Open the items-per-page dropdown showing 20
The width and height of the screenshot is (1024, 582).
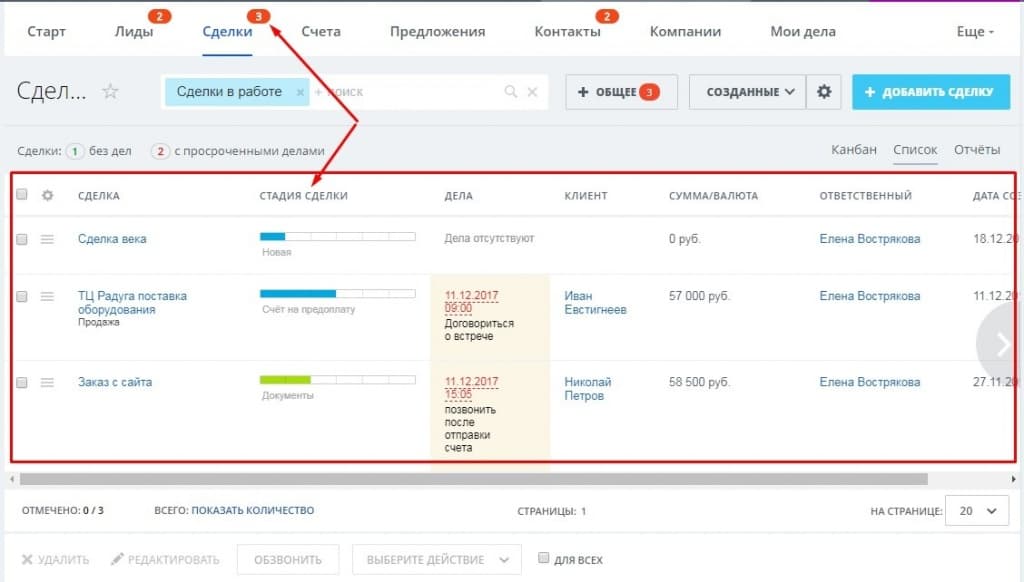coord(977,511)
